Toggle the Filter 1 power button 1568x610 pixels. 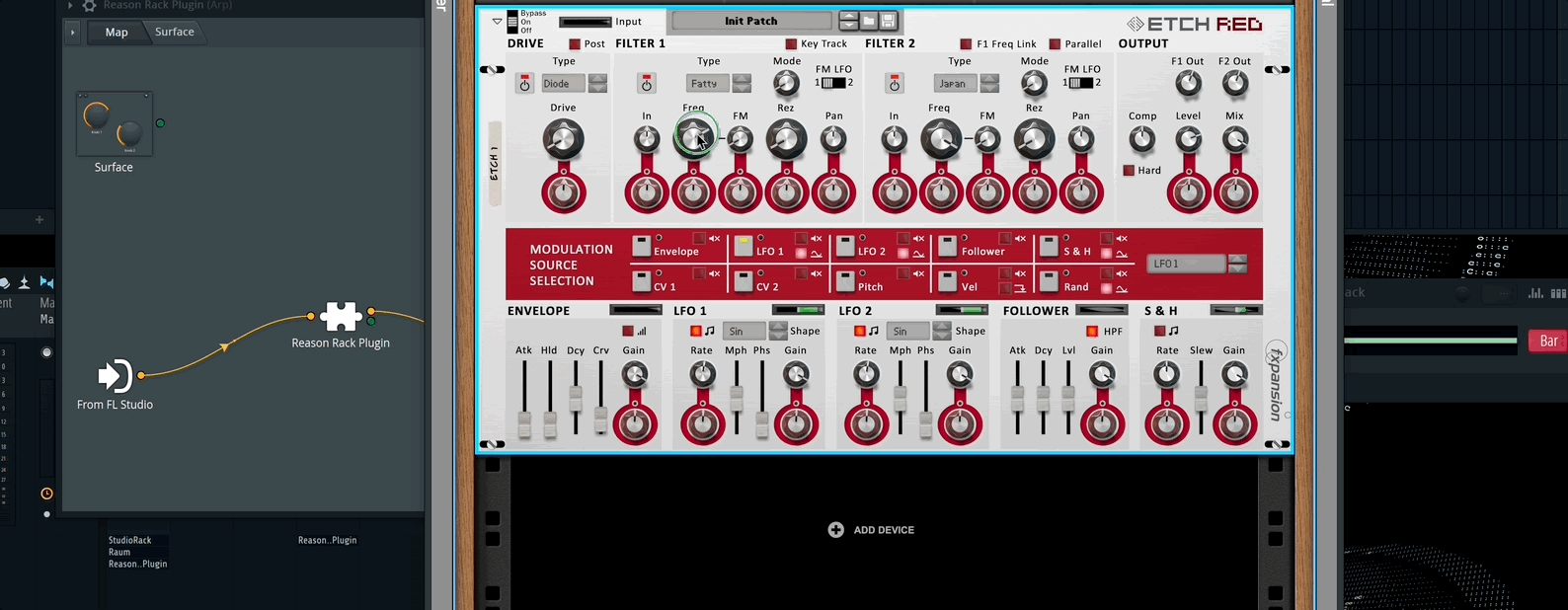pyautogui.click(x=647, y=84)
